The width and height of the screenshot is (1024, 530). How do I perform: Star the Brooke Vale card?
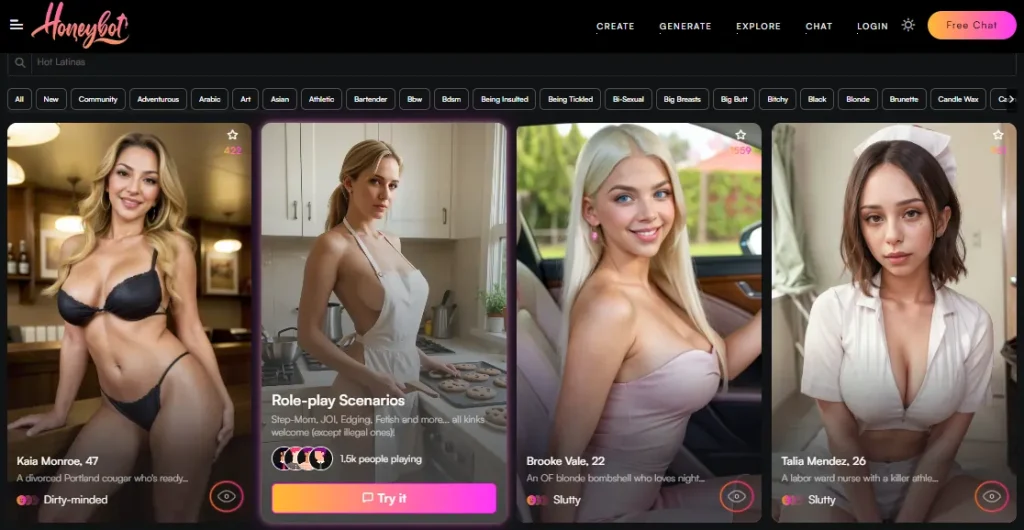[x=740, y=135]
